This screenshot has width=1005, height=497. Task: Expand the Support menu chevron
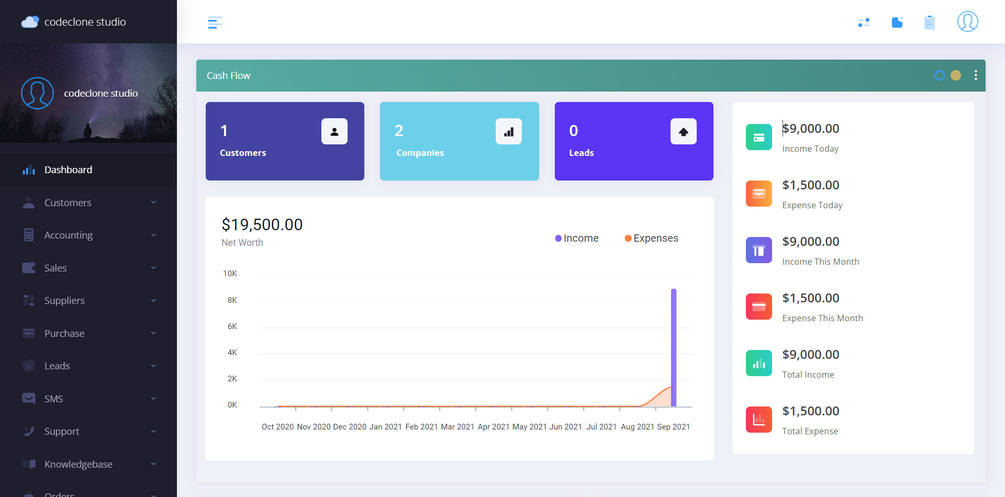(153, 431)
